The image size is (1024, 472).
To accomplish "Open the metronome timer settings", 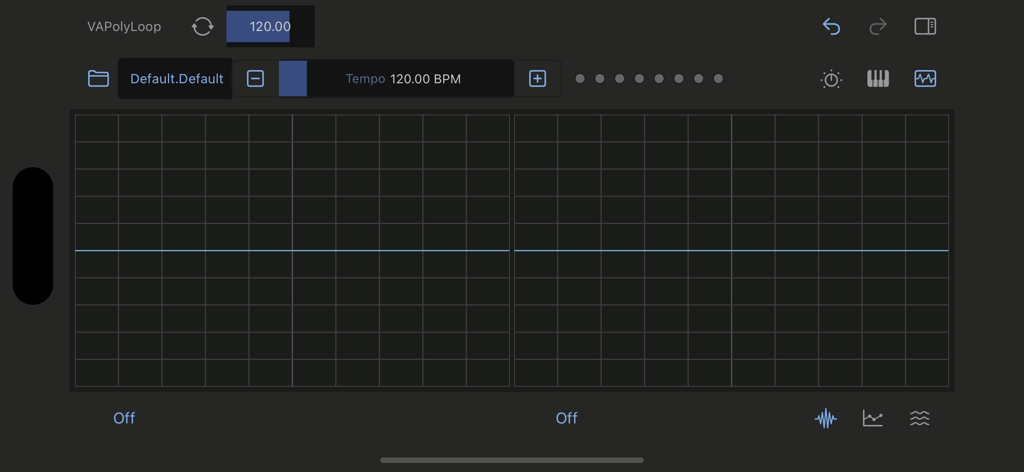I will (831, 79).
